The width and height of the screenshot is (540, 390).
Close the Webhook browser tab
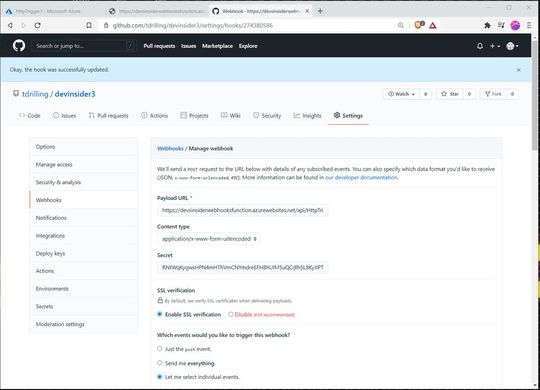[x=307, y=11]
